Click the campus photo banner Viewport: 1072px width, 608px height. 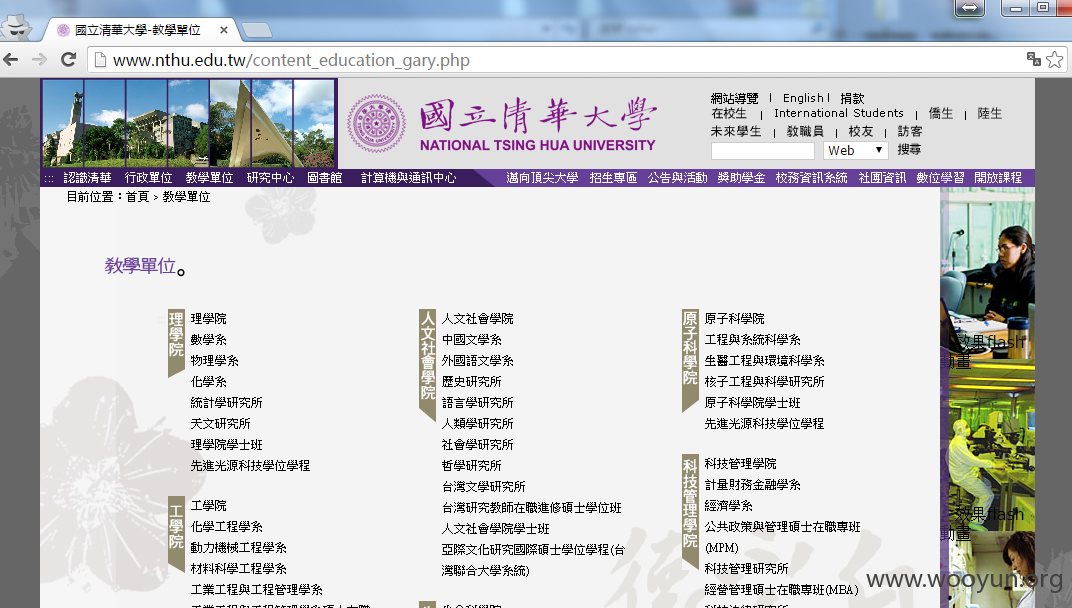pos(189,124)
